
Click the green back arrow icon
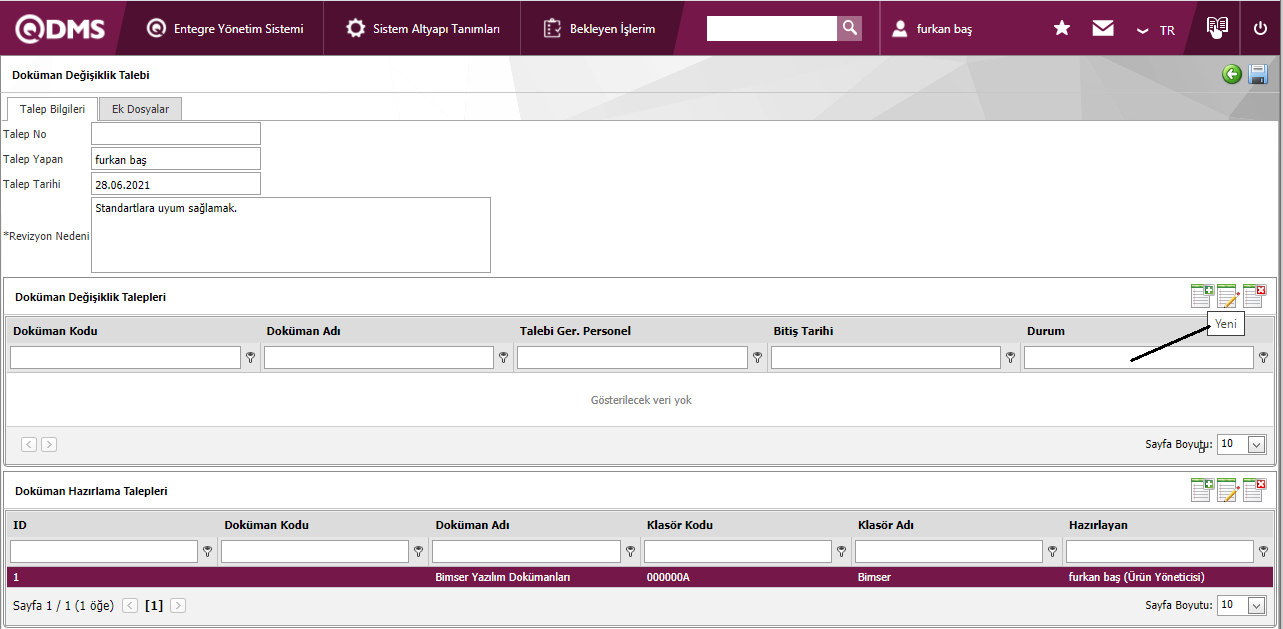(1232, 74)
